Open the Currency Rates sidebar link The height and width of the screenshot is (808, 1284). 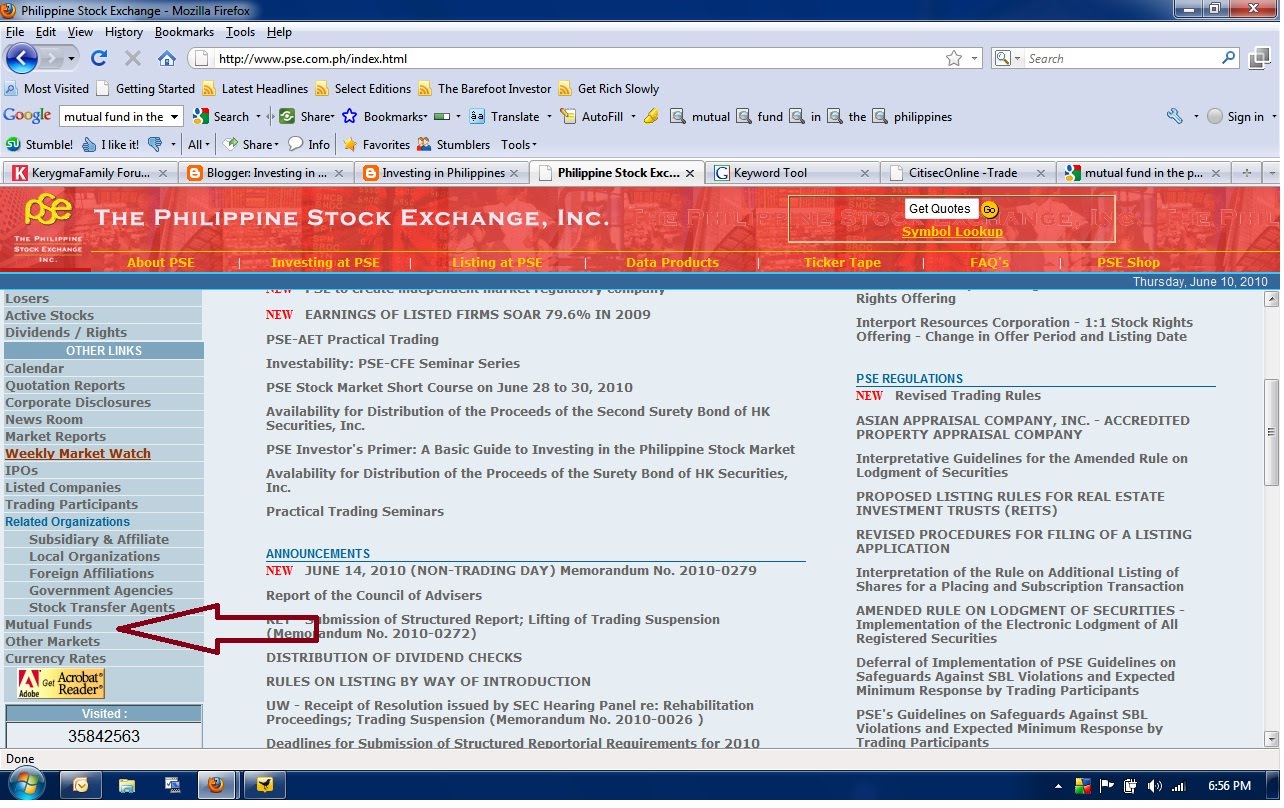55,658
